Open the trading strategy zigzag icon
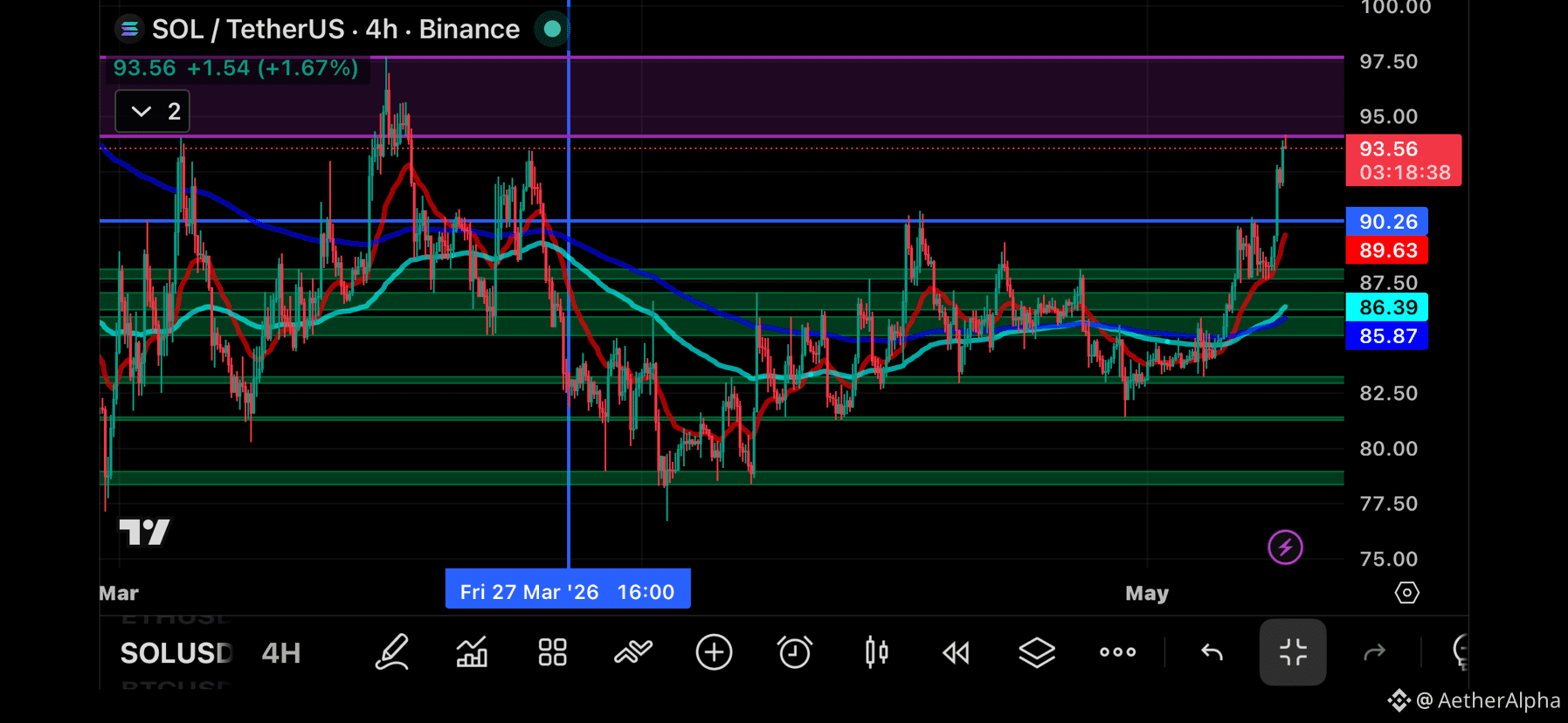The image size is (1568, 723). (x=633, y=652)
